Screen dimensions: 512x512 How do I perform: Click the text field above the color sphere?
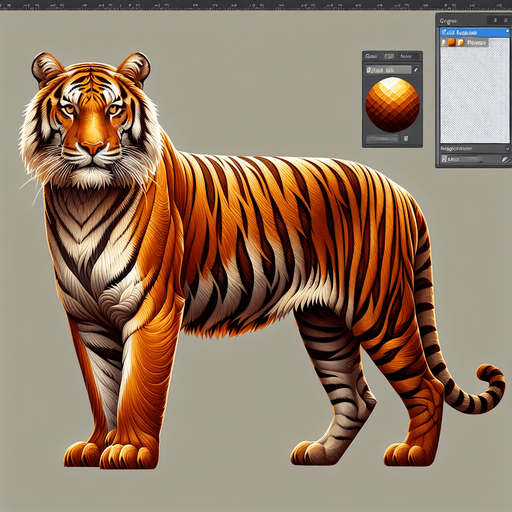389,70
